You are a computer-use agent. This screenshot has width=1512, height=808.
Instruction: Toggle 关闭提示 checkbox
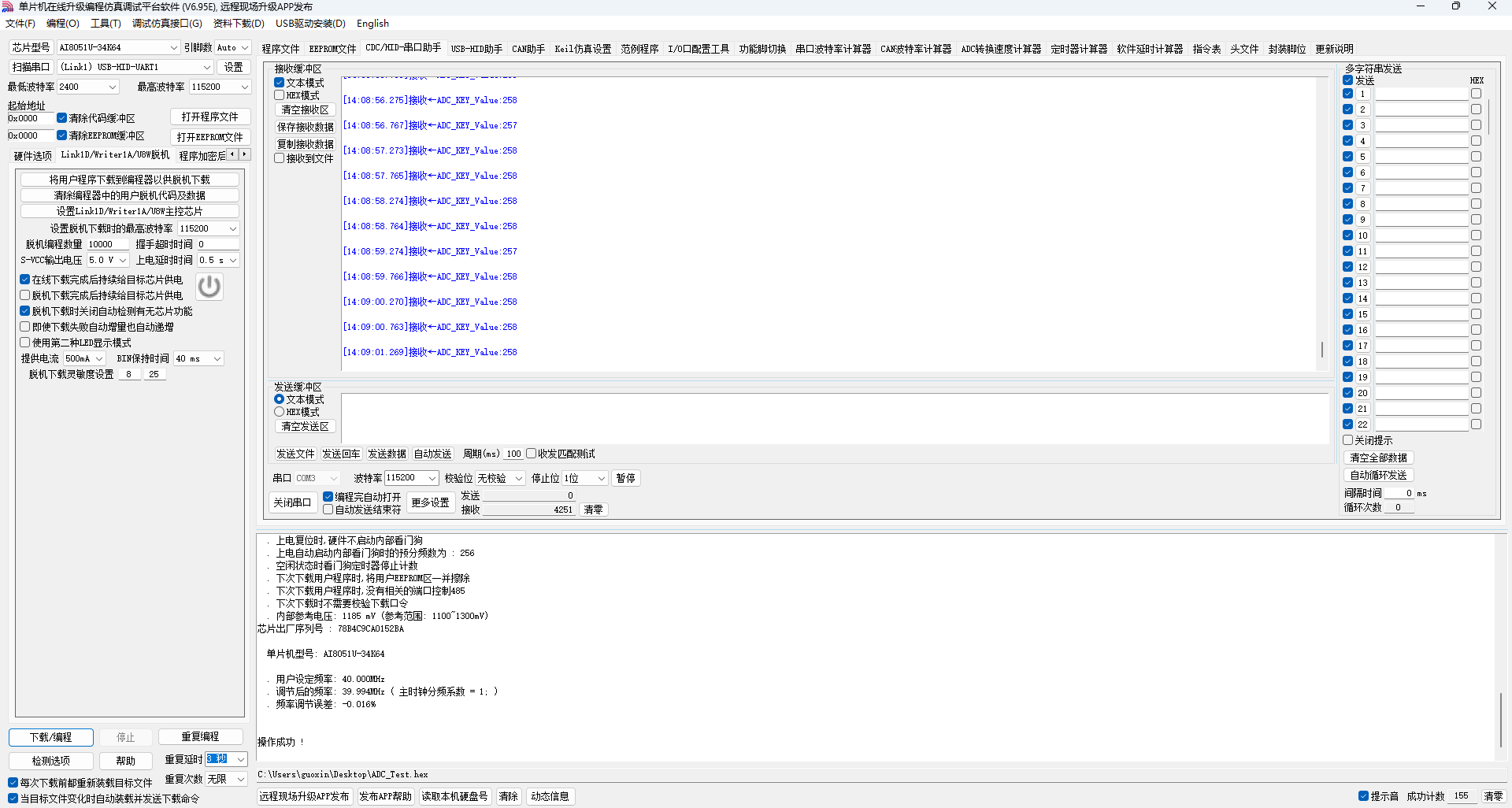click(1347, 440)
